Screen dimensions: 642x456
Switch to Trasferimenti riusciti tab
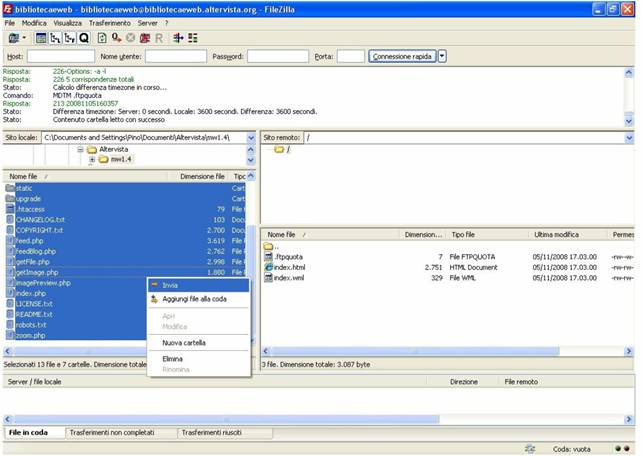pos(225,433)
